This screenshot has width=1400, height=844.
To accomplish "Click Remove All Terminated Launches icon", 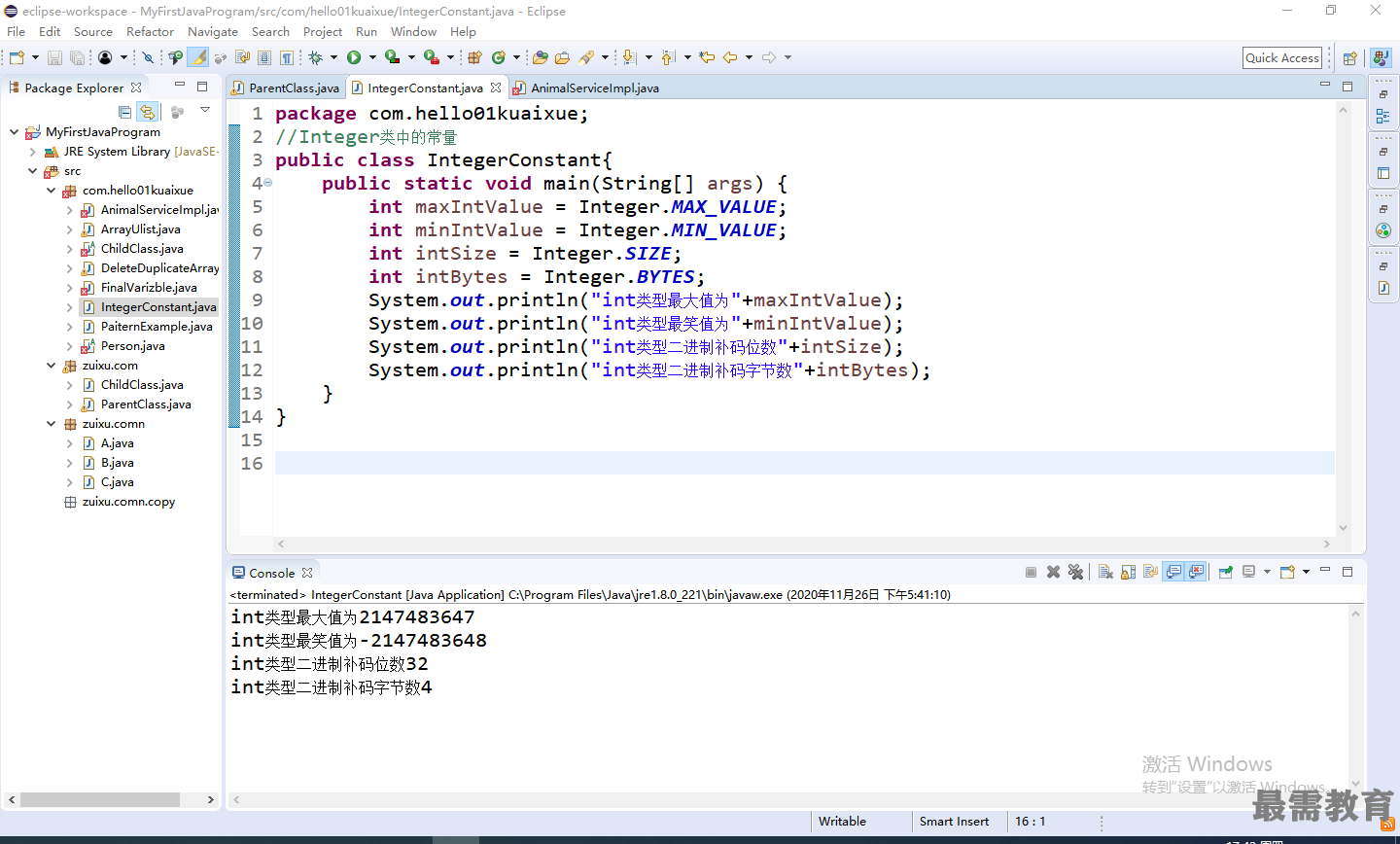I will (x=1075, y=572).
